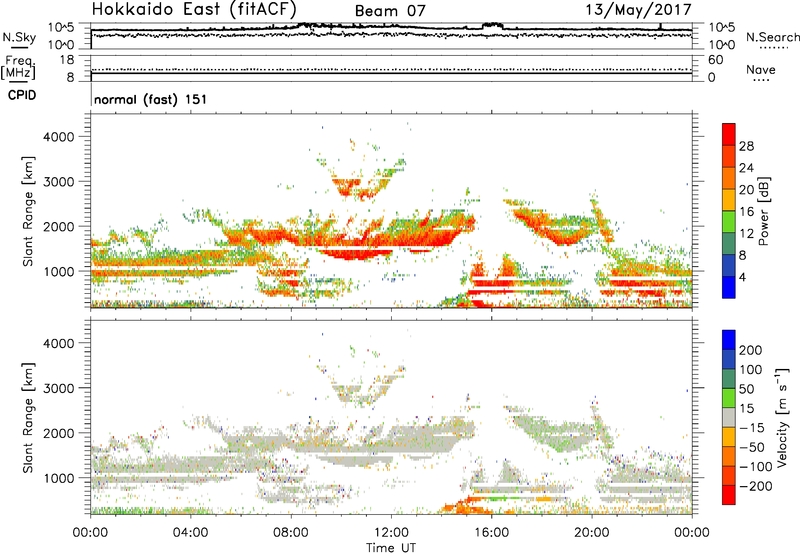Click the '4000' tick of power panel
800x554 pixels.
pos(59,137)
